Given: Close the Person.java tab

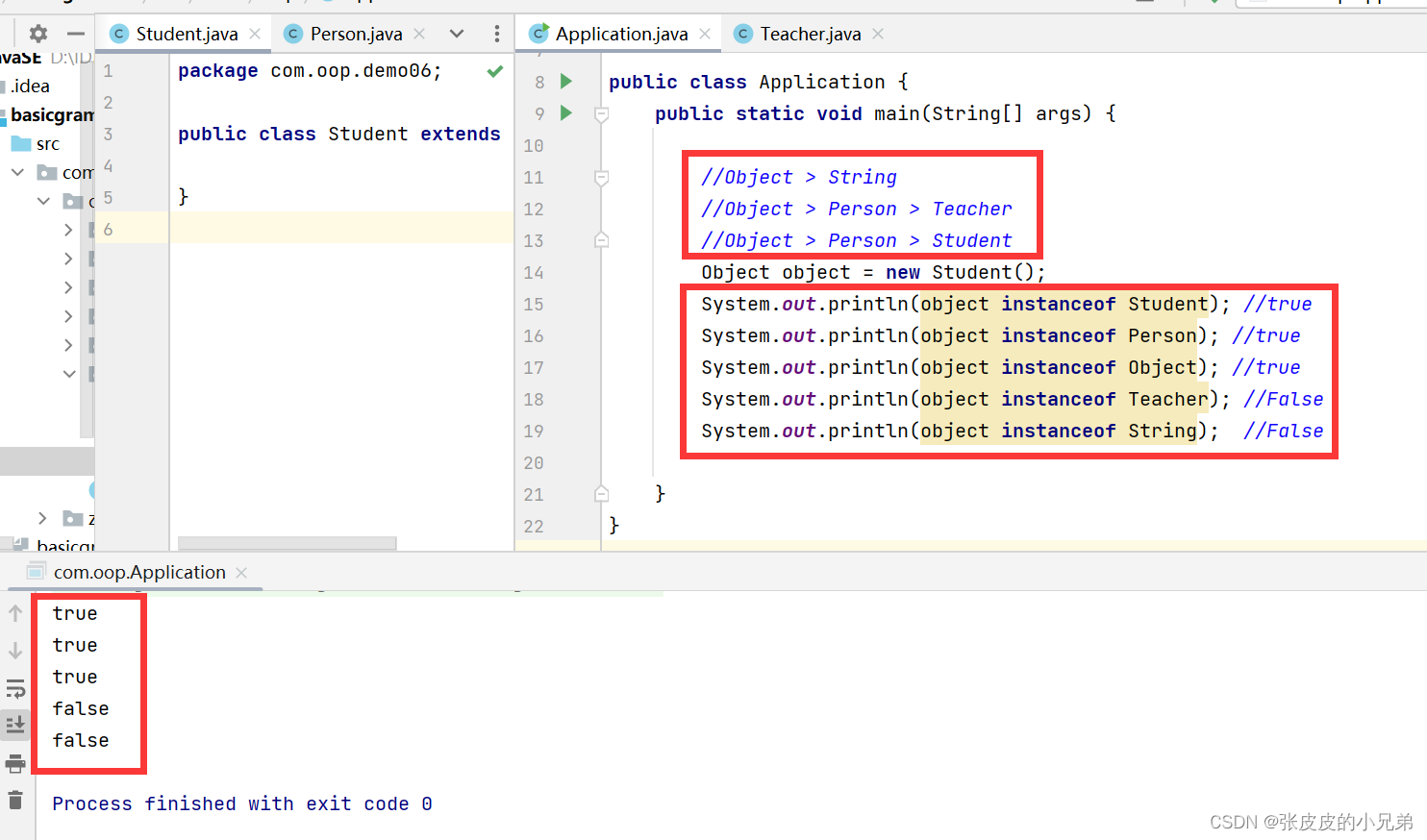Looking at the screenshot, I should 419,34.
